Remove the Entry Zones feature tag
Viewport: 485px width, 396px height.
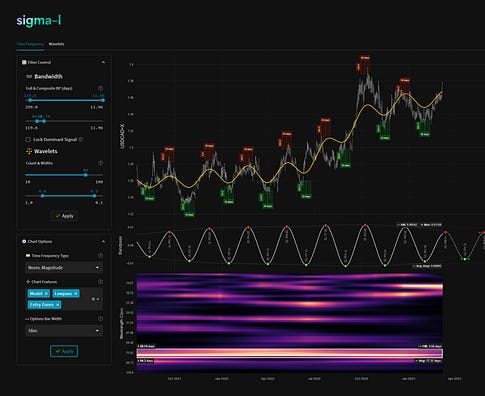point(57,305)
